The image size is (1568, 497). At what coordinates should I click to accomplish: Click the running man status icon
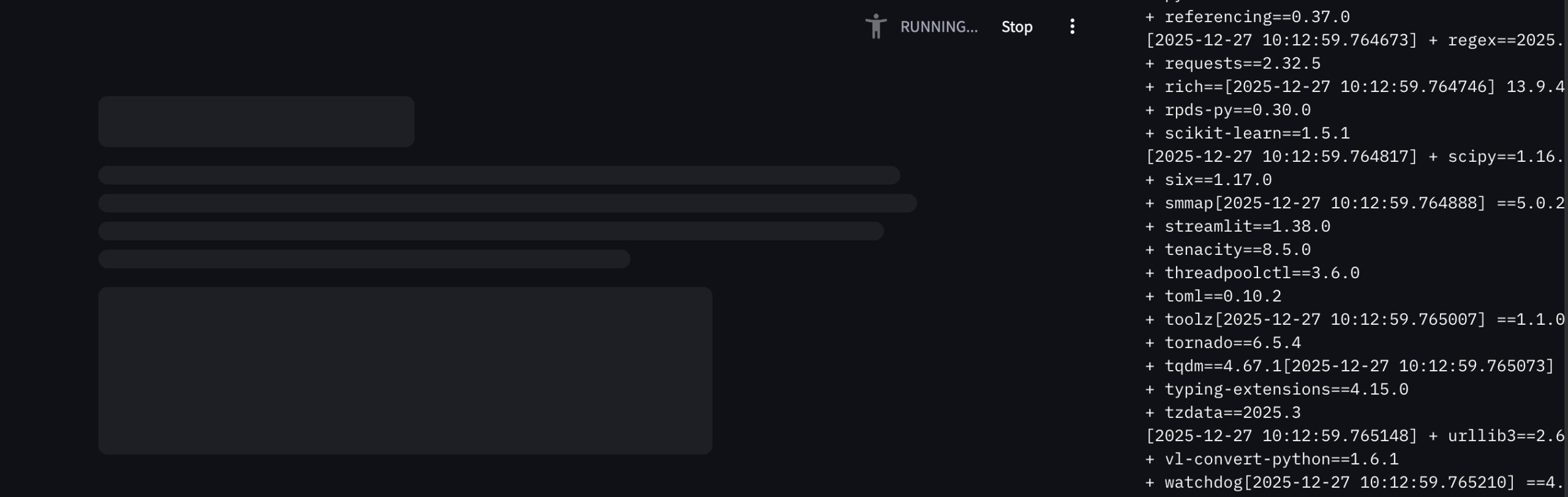pos(875,27)
